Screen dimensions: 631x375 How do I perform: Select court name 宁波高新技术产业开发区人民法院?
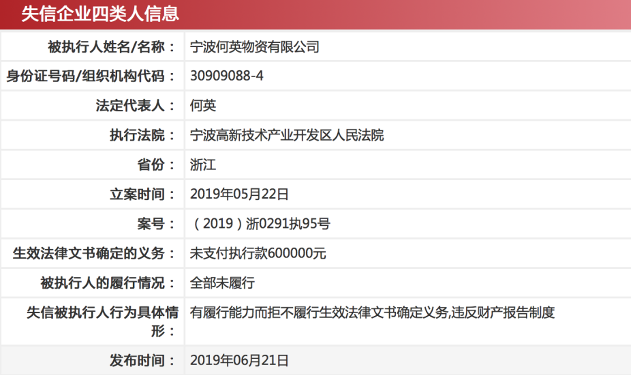coord(287,135)
